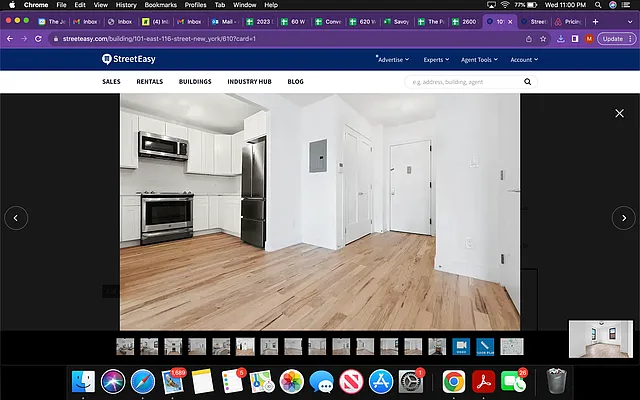Select the first photo thumbnail in strip

125,346
